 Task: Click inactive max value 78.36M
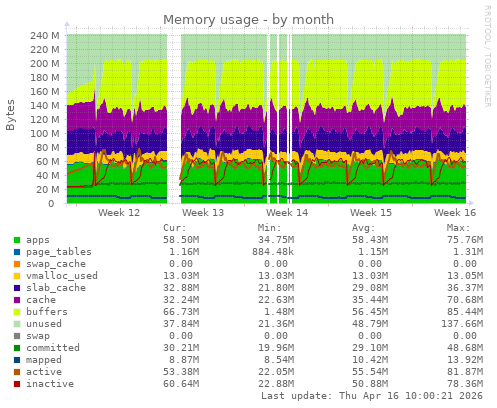pyautogui.click(x=465, y=384)
